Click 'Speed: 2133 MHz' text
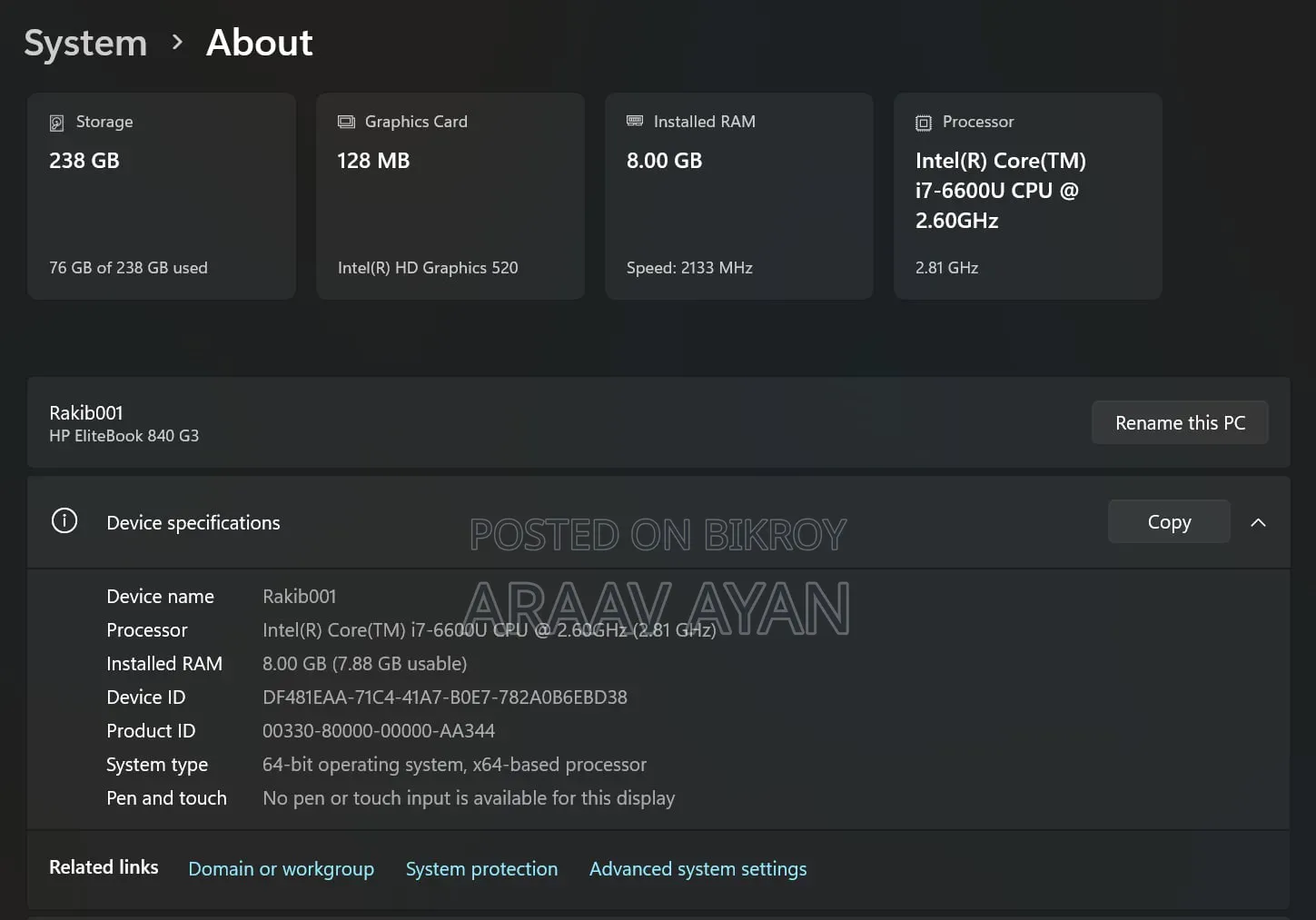 [689, 268]
